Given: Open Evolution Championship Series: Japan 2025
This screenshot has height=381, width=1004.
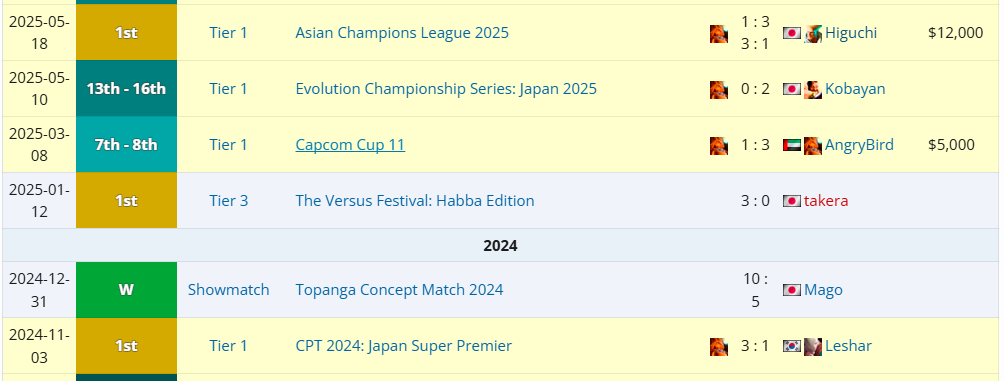Looking at the screenshot, I should [446, 88].
